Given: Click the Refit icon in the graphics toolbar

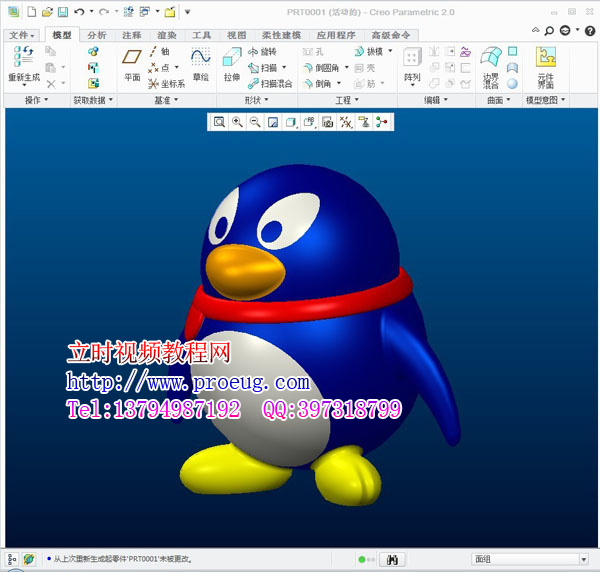Looking at the screenshot, I should 219,122.
